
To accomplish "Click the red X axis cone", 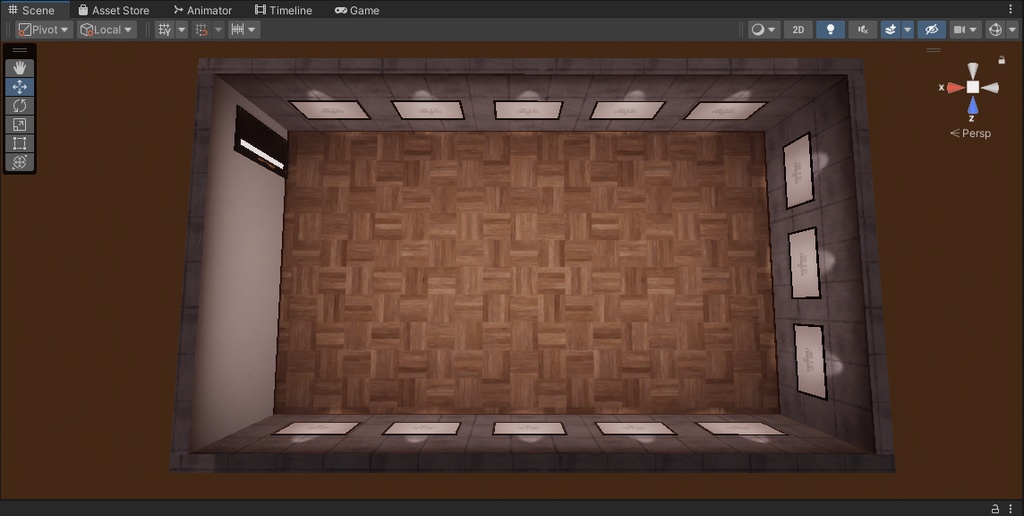I will point(955,88).
